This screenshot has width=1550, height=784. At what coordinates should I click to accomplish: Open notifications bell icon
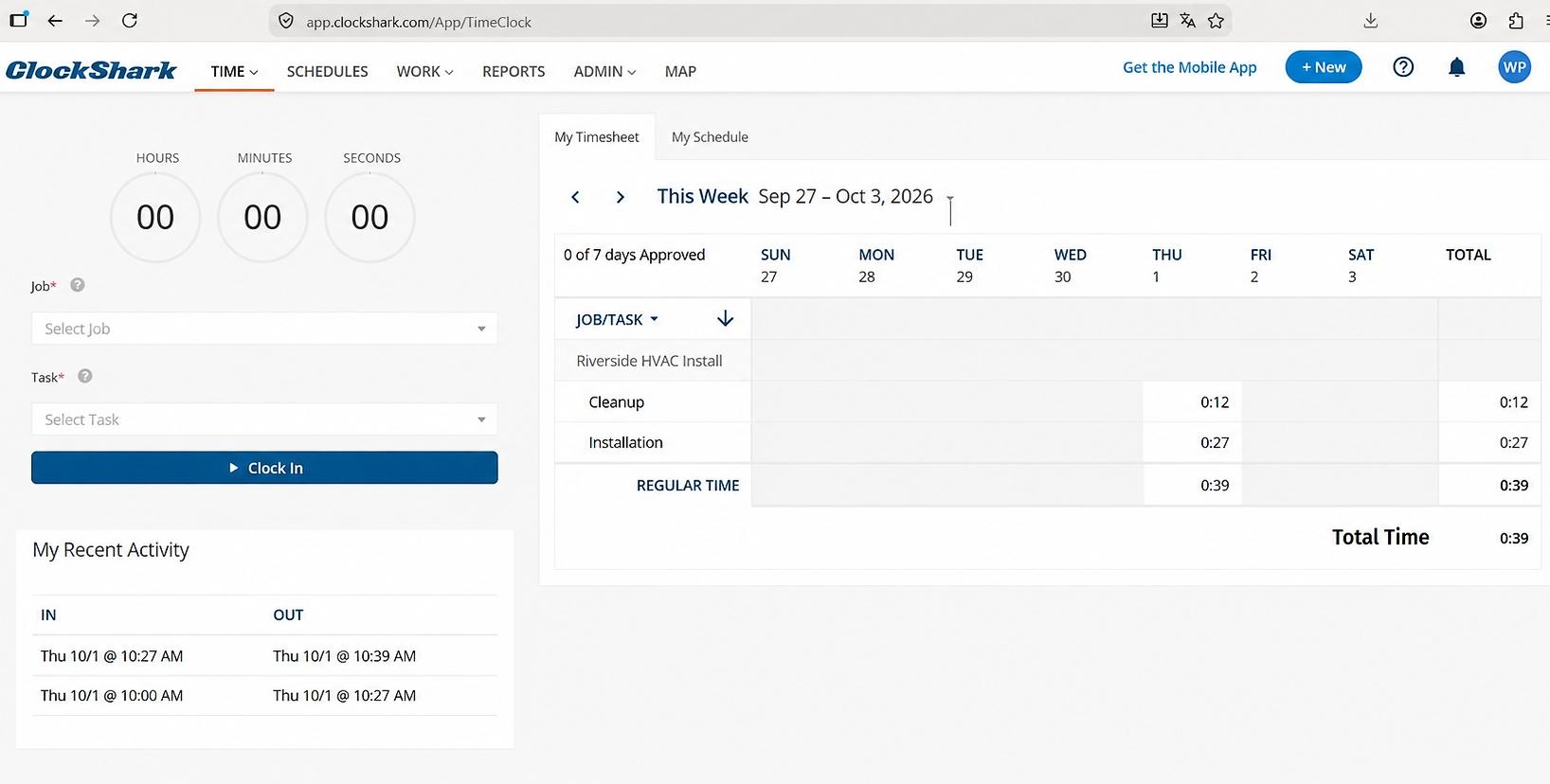(1457, 67)
